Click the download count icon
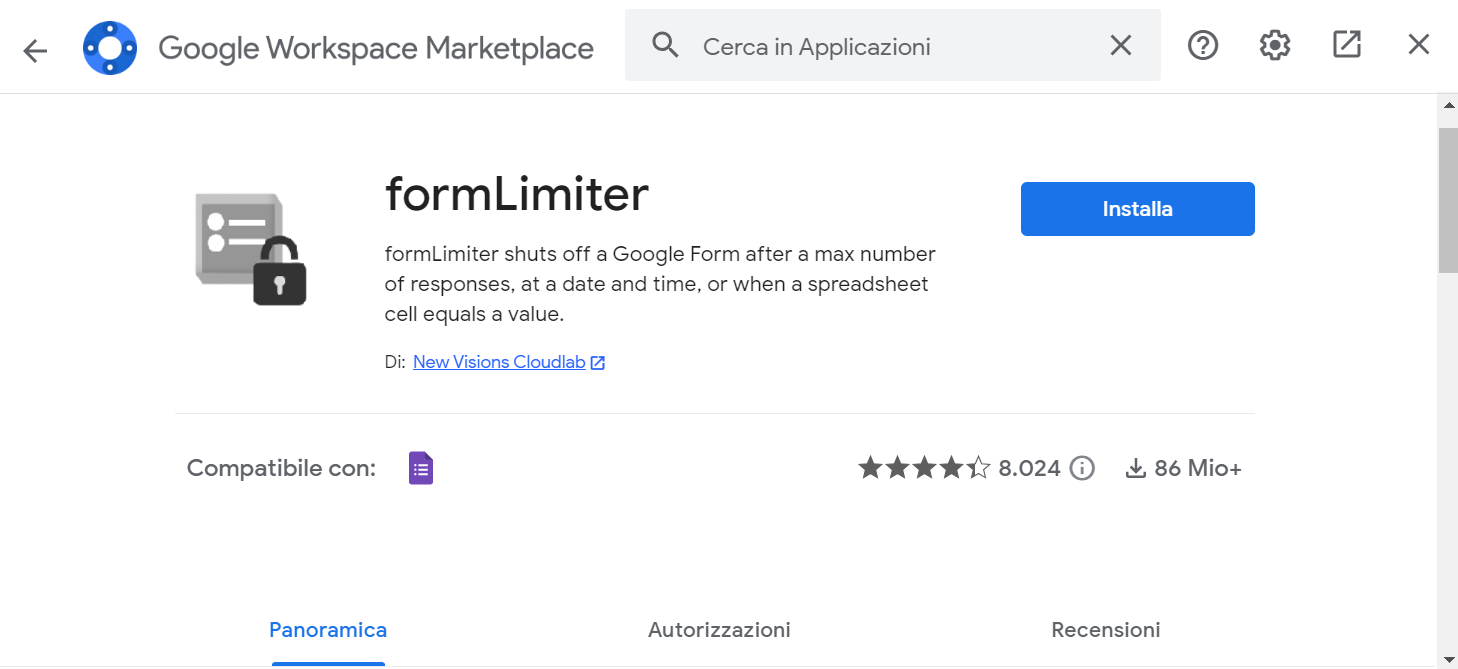The width and height of the screenshot is (1458, 669). click(1135, 468)
